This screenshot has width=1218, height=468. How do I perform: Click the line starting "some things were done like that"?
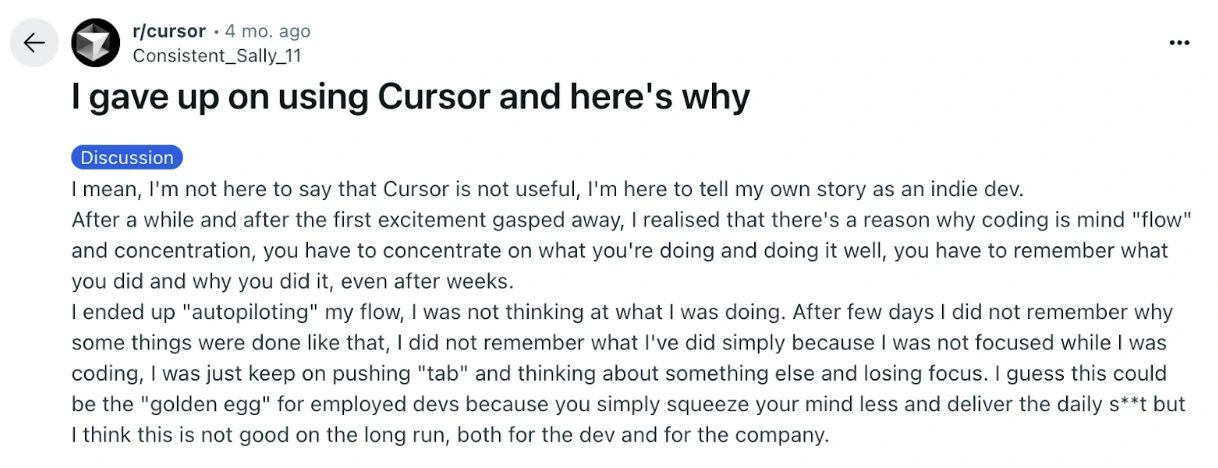pyautogui.click(x=620, y=344)
